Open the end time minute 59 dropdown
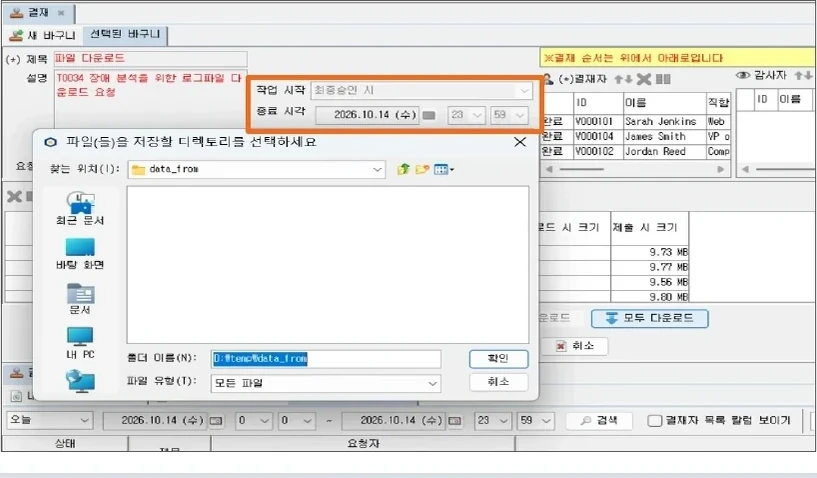 (509, 115)
